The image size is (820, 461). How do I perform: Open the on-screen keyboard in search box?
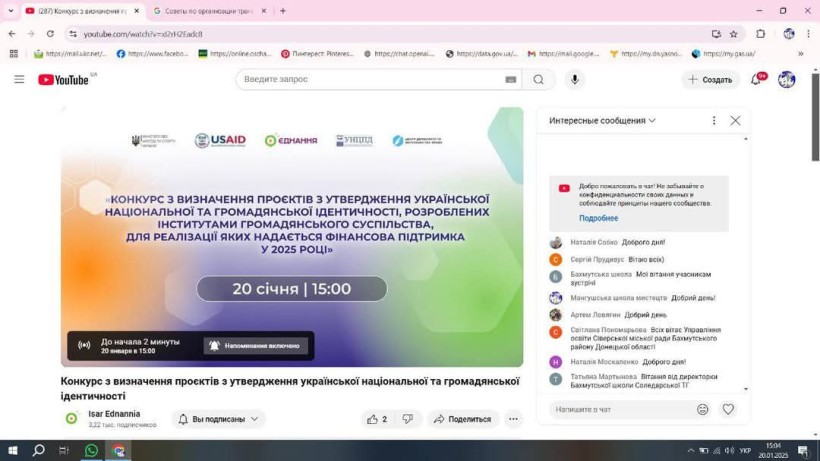tap(510, 79)
